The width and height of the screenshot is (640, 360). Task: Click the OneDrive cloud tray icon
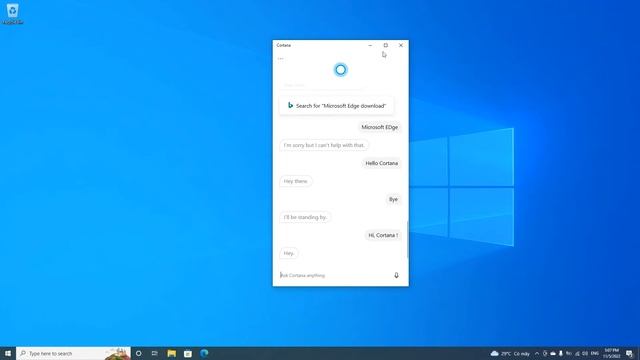coord(553,353)
